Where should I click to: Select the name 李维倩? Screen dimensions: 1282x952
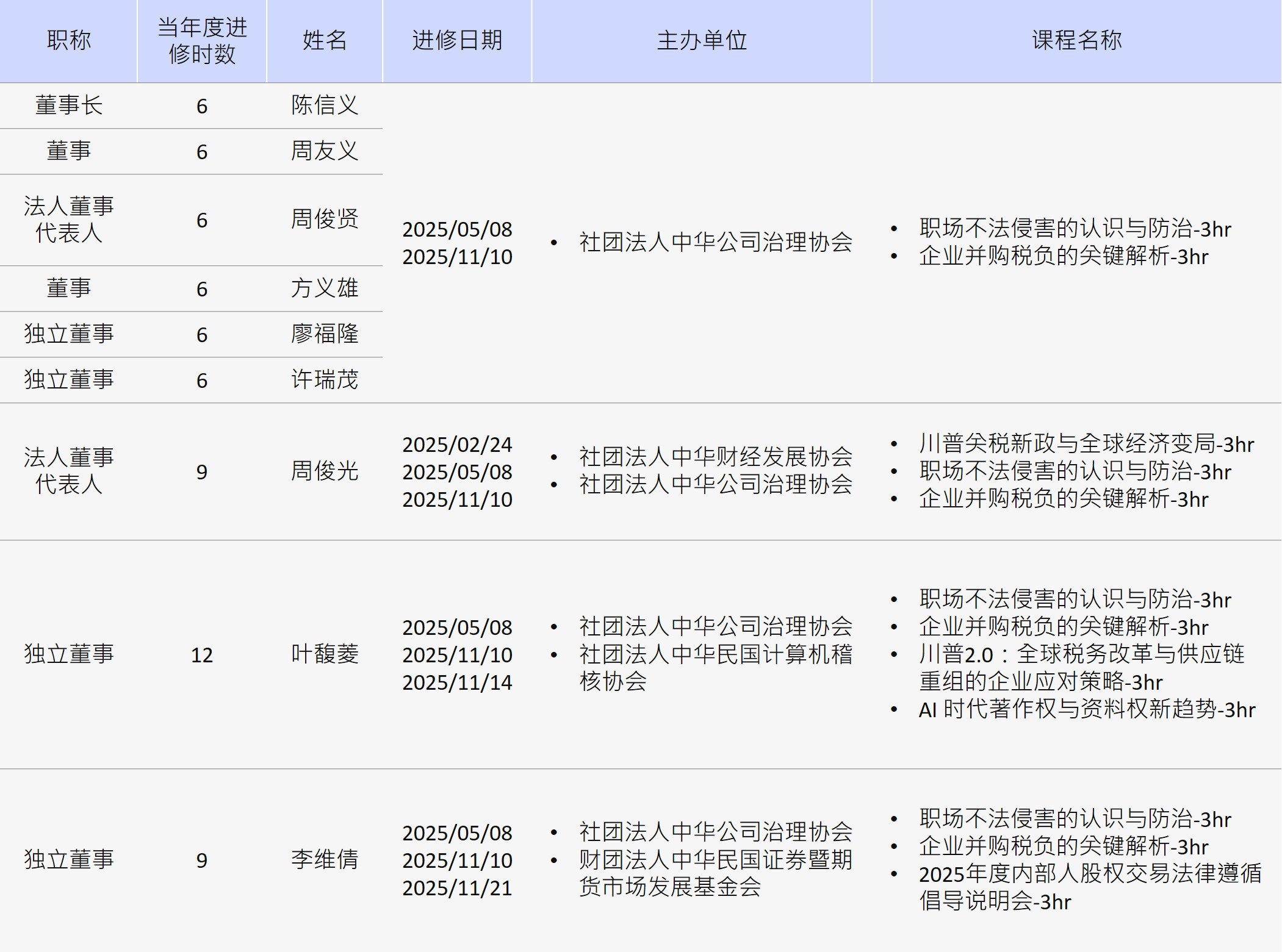click(x=325, y=860)
